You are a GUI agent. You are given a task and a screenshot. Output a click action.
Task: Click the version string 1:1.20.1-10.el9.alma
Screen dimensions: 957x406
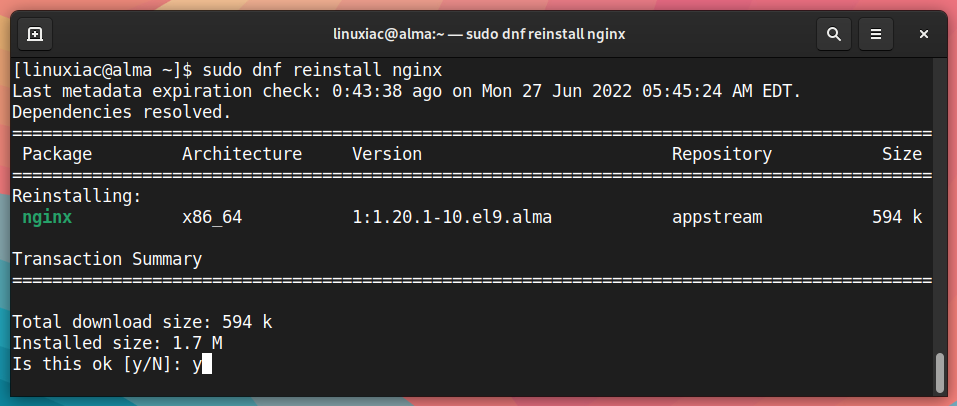452,217
